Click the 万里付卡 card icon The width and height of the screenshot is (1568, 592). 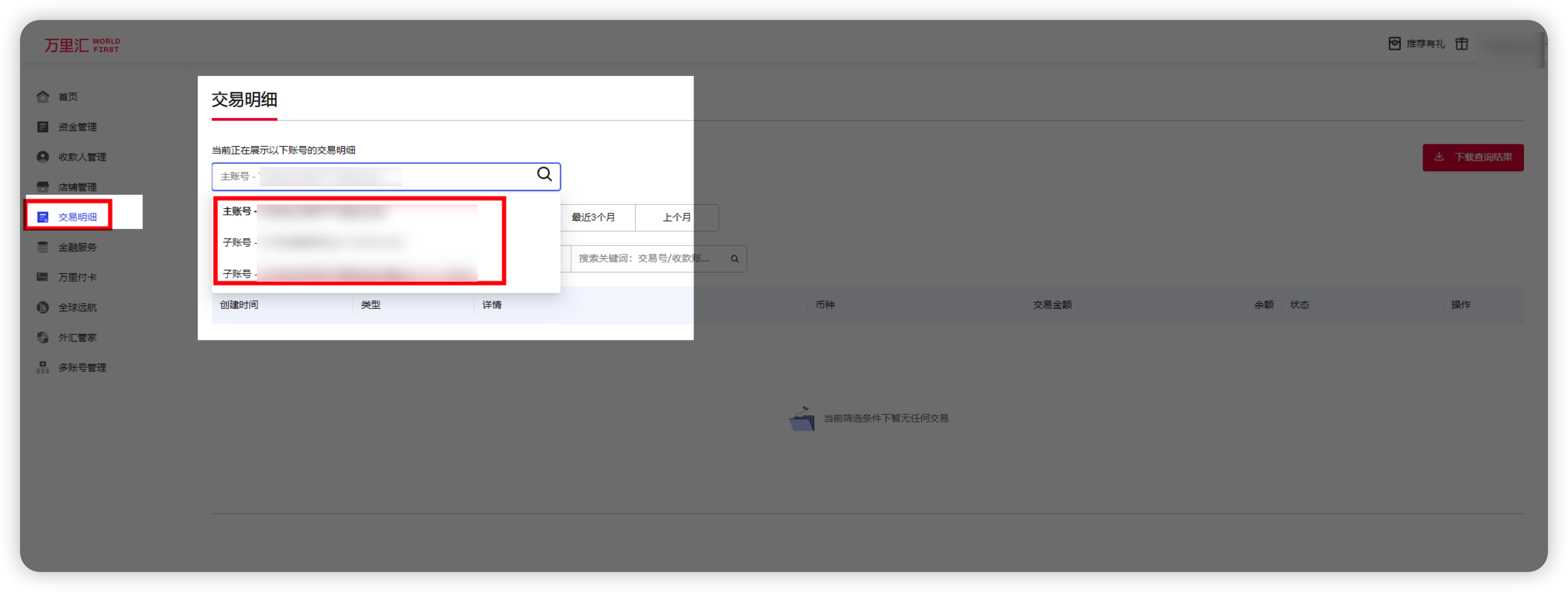click(x=43, y=278)
